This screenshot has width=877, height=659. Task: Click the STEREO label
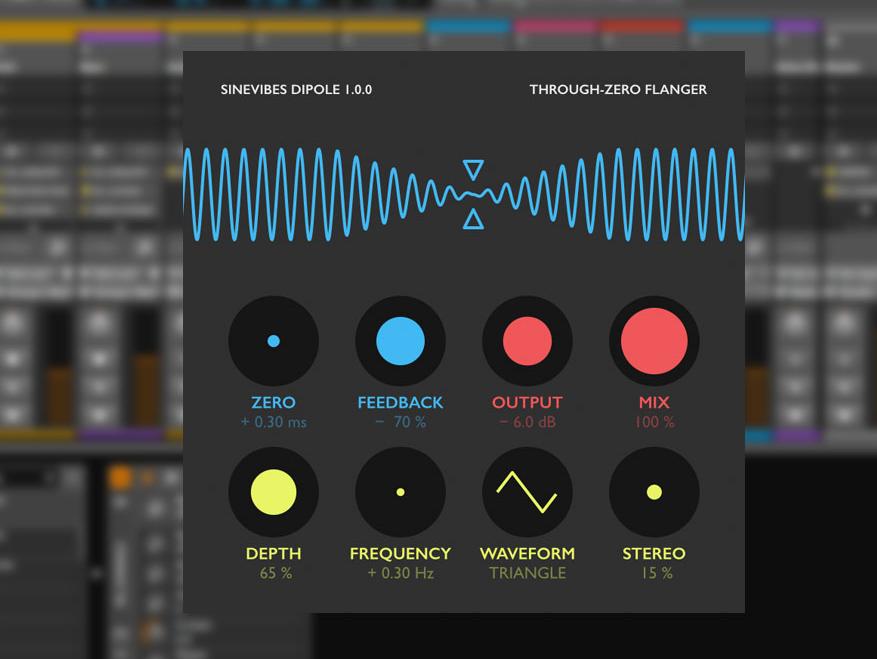[654, 553]
